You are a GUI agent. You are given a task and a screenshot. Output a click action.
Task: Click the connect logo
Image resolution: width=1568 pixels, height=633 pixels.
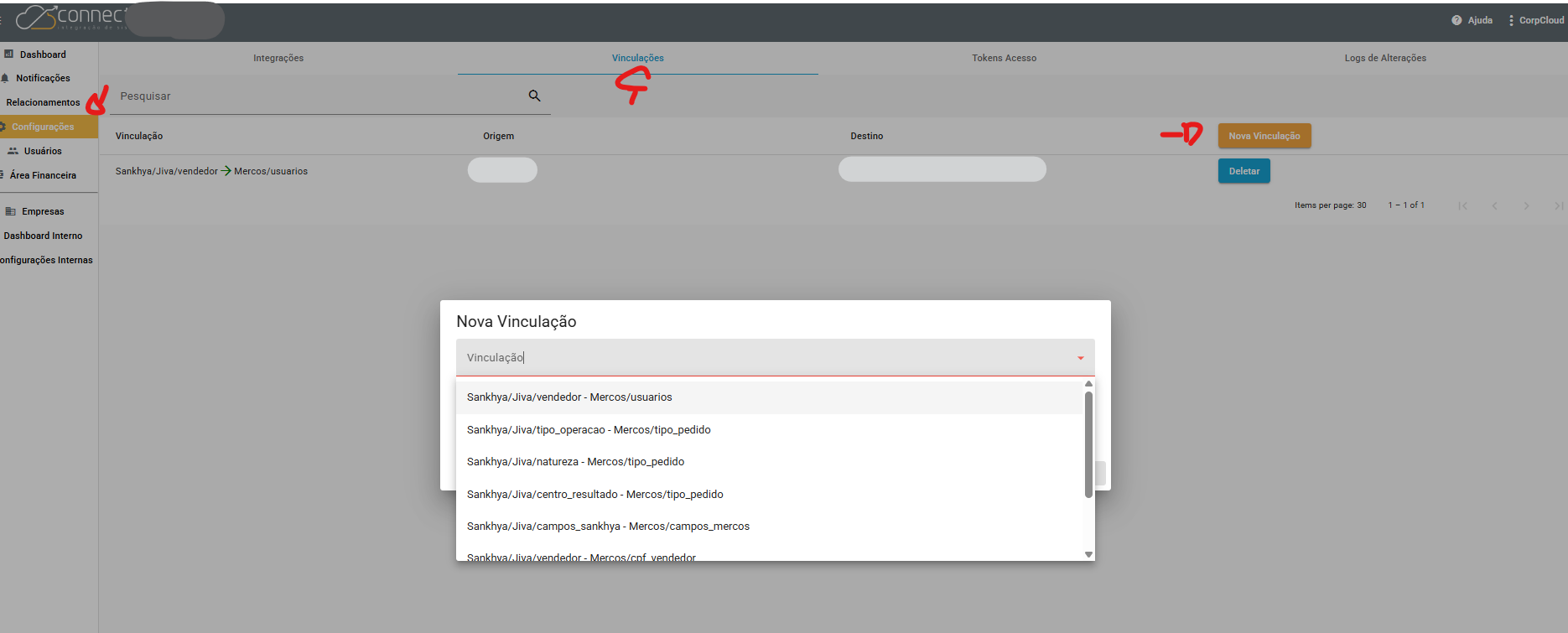pyautogui.click(x=71, y=18)
